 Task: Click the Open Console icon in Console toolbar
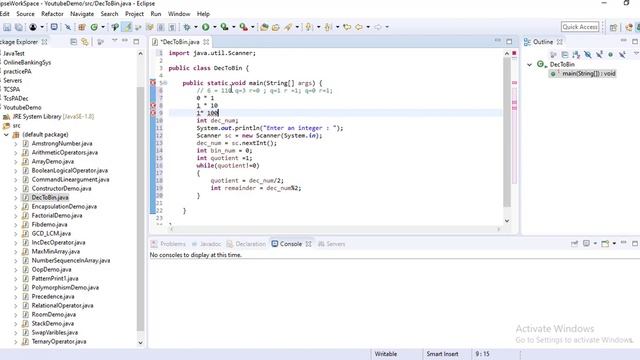605,244
